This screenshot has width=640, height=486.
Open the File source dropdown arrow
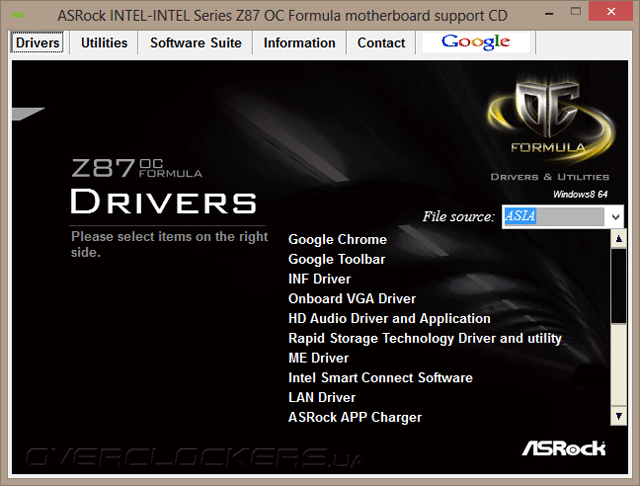(x=616, y=217)
